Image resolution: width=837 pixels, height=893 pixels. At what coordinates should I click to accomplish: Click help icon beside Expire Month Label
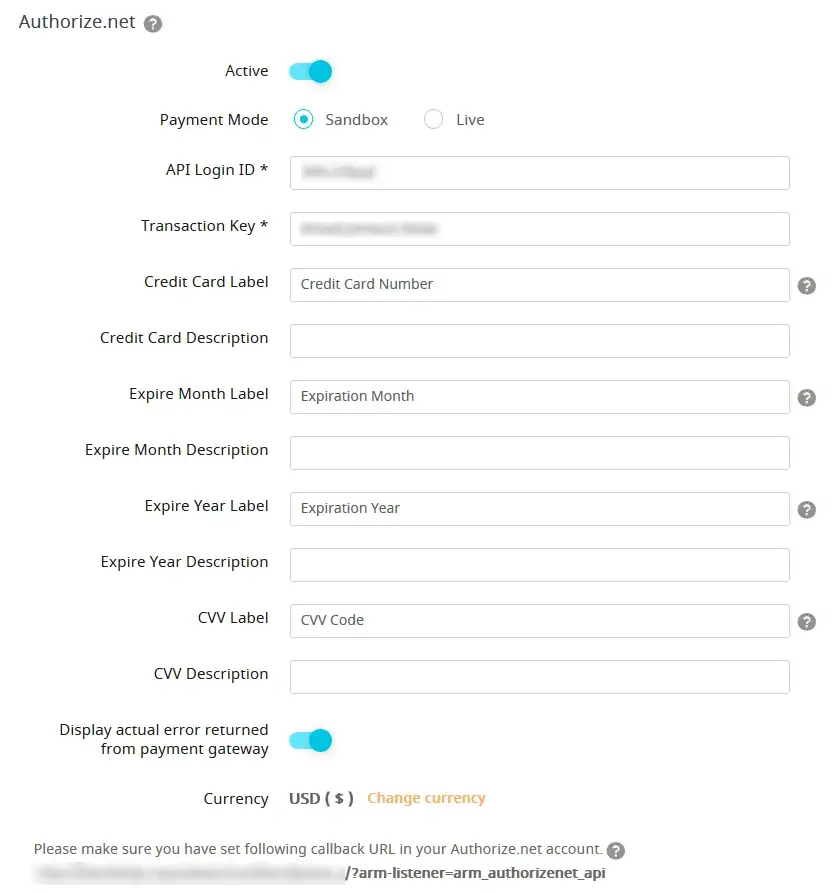807,398
